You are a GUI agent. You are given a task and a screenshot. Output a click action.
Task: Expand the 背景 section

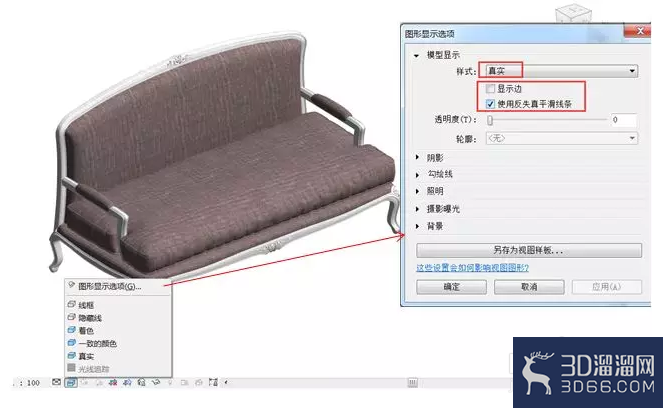tap(417, 226)
